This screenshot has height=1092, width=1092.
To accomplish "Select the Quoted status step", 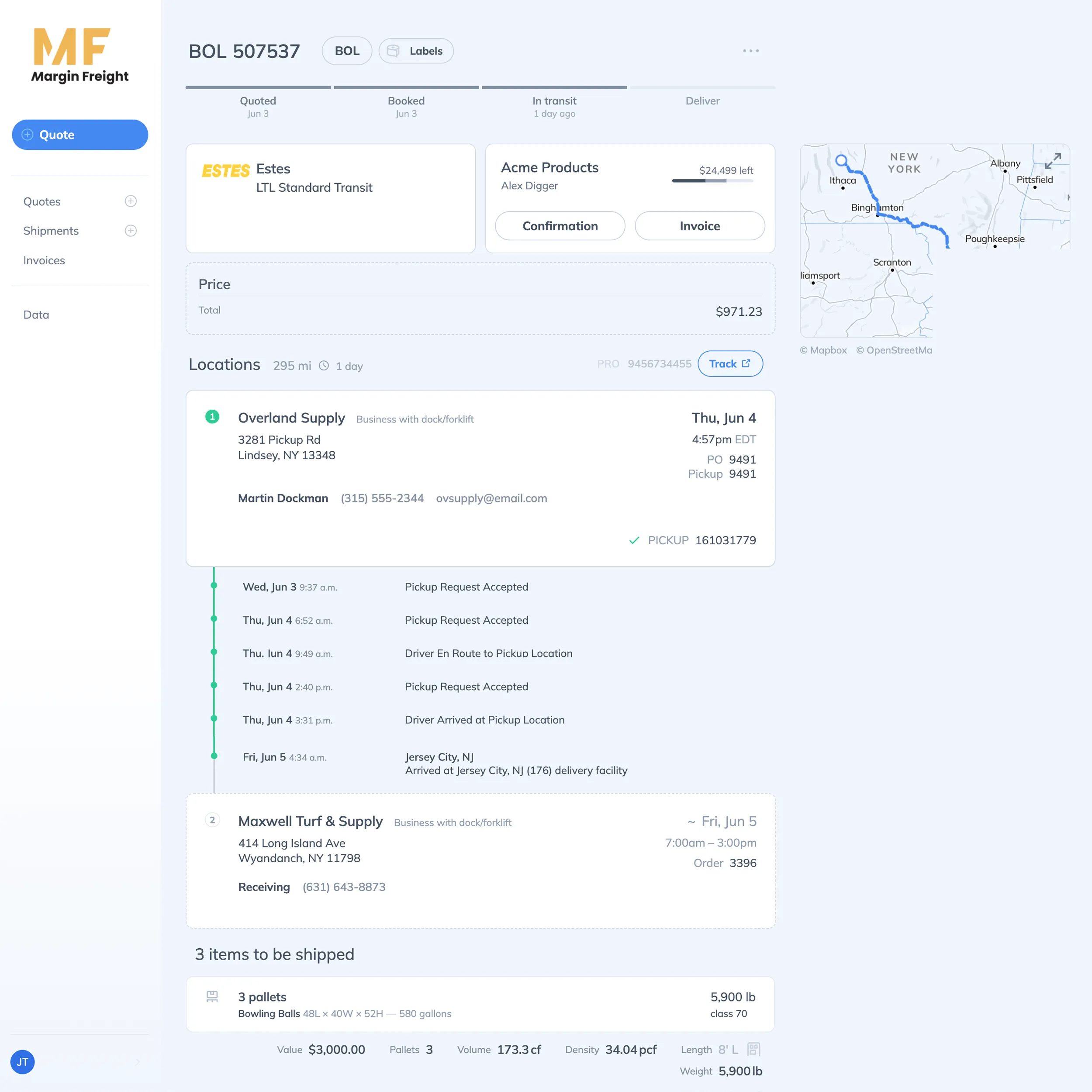I will 258,103.
